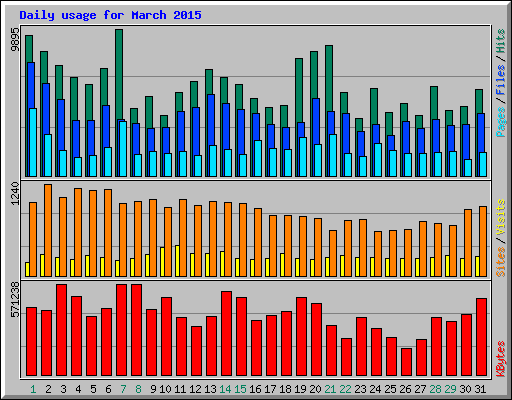This screenshot has width=512, height=400.
Task: Select day 31 label on the x-axis
Action: click(x=480, y=389)
